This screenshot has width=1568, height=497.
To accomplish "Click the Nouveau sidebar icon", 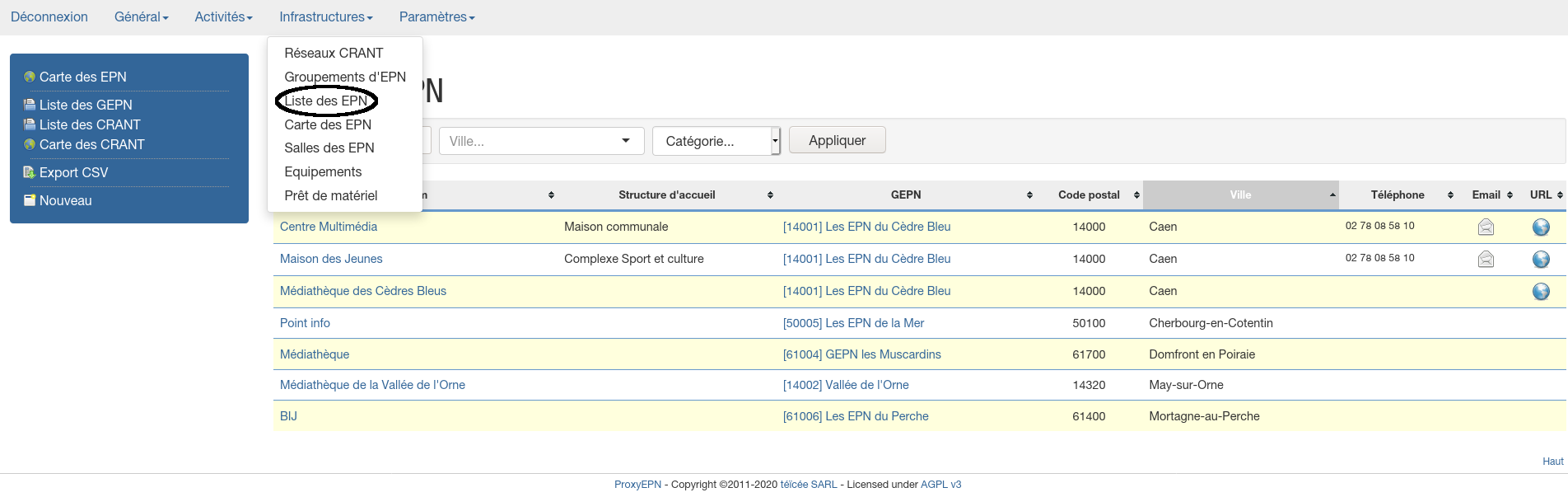I will pyautogui.click(x=30, y=200).
